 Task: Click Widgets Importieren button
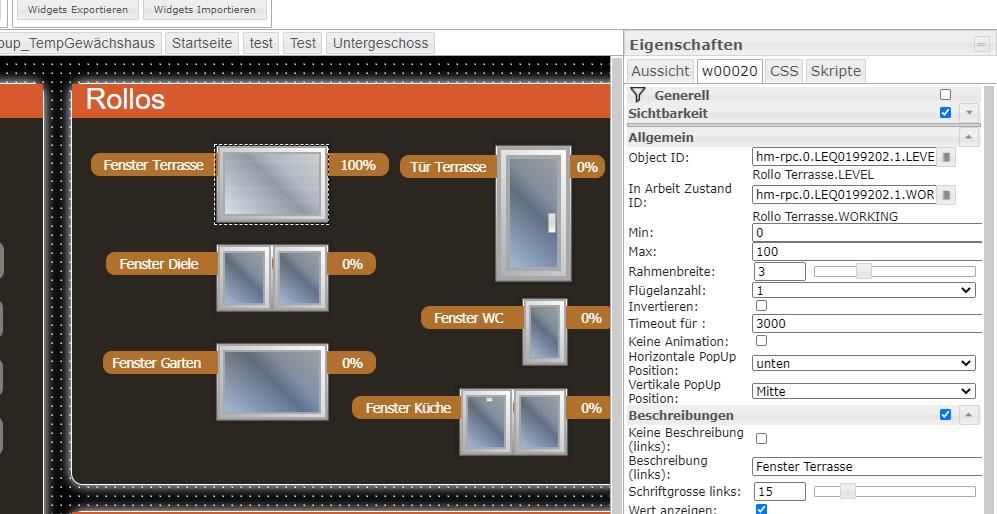coord(204,10)
